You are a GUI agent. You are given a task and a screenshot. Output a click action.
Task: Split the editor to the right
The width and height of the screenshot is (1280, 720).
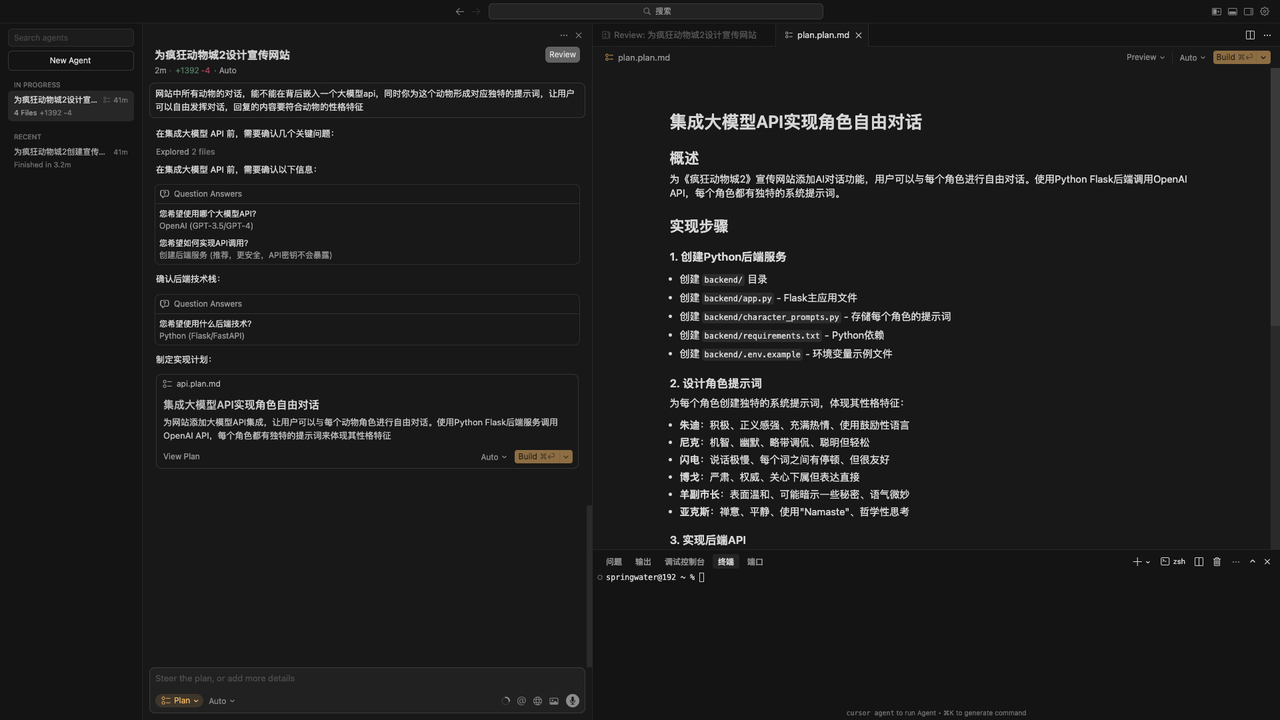(1250, 35)
